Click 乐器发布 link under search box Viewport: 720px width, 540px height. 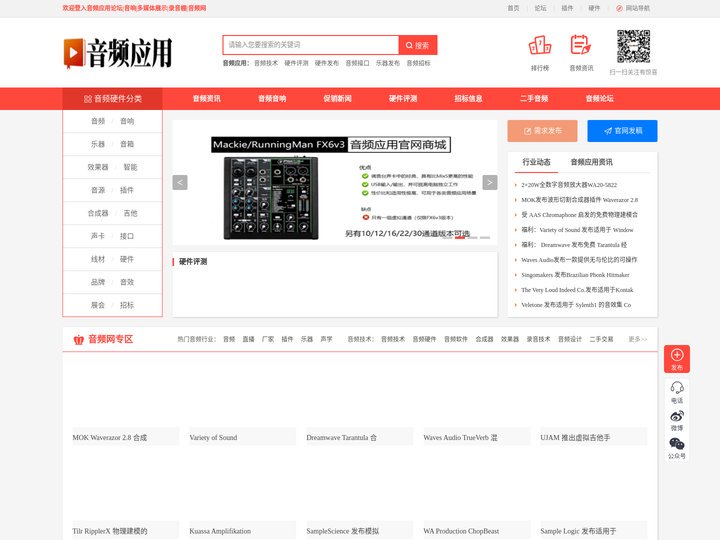point(388,63)
